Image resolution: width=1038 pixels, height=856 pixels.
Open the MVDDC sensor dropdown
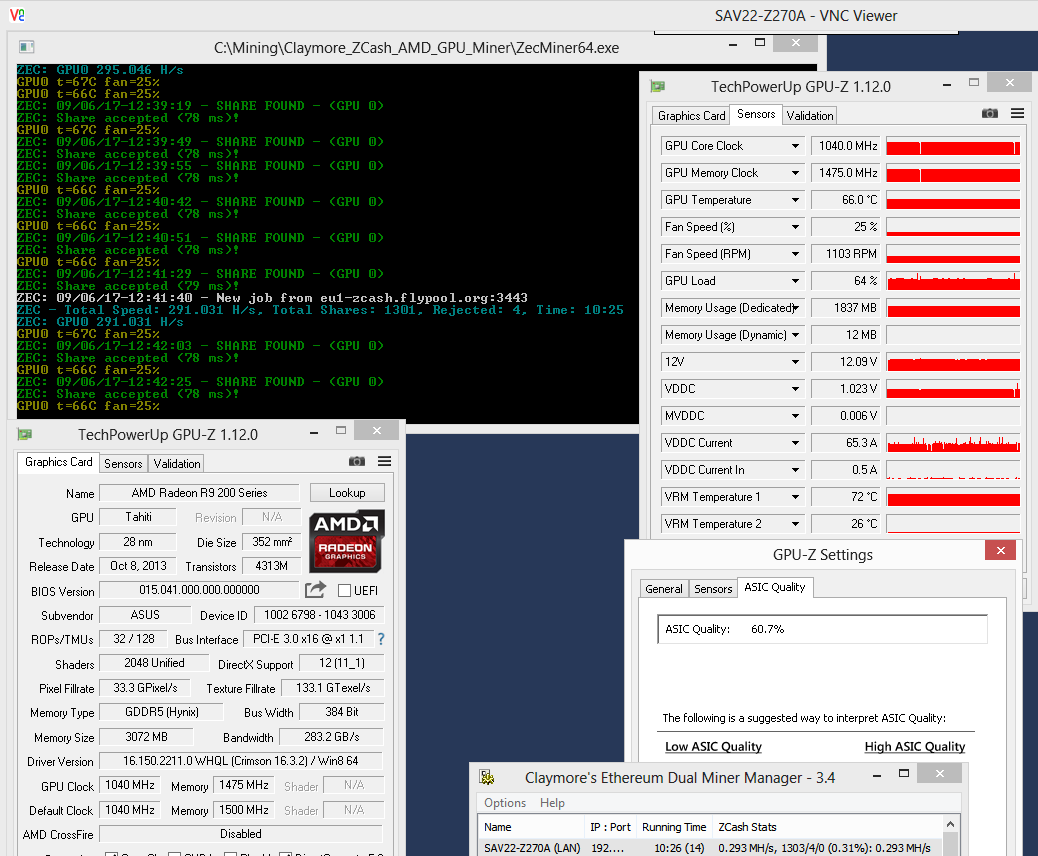(795, 416)
